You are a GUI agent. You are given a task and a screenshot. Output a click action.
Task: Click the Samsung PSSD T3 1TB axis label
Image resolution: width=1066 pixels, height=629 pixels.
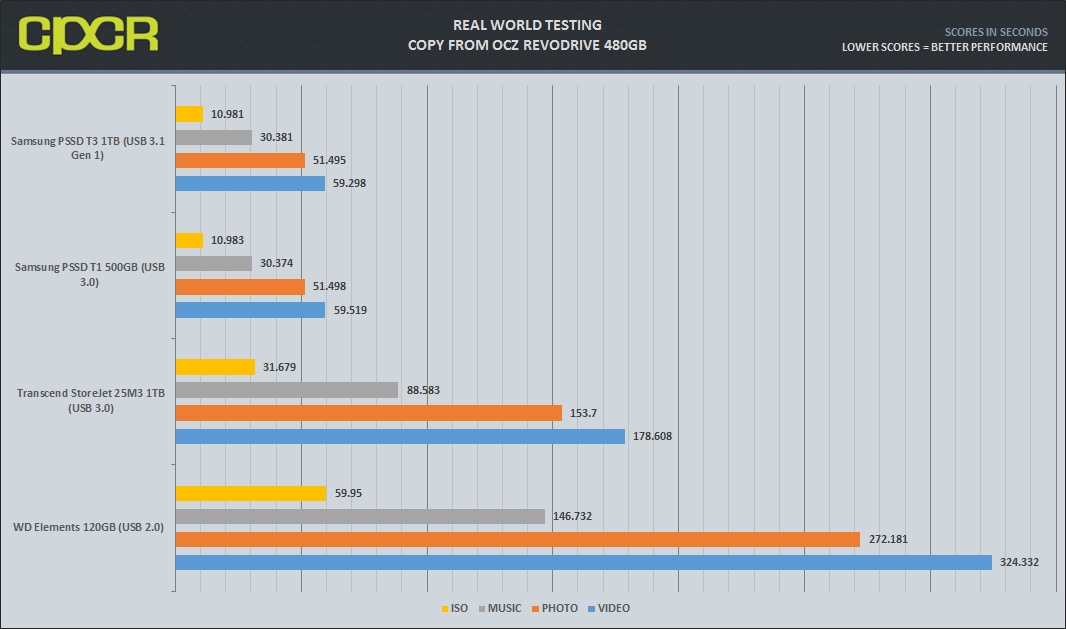tap(88, 148)
